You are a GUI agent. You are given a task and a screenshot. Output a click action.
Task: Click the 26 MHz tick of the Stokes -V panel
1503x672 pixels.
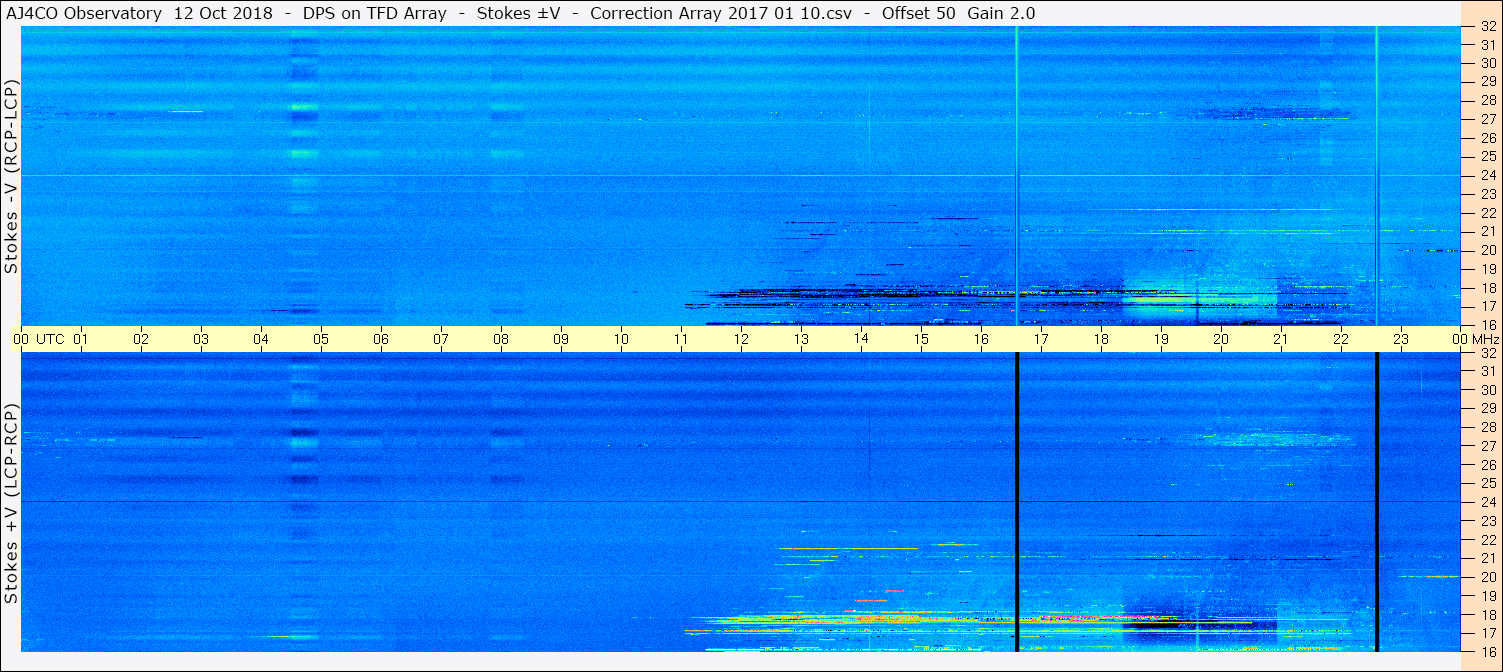1488,138
